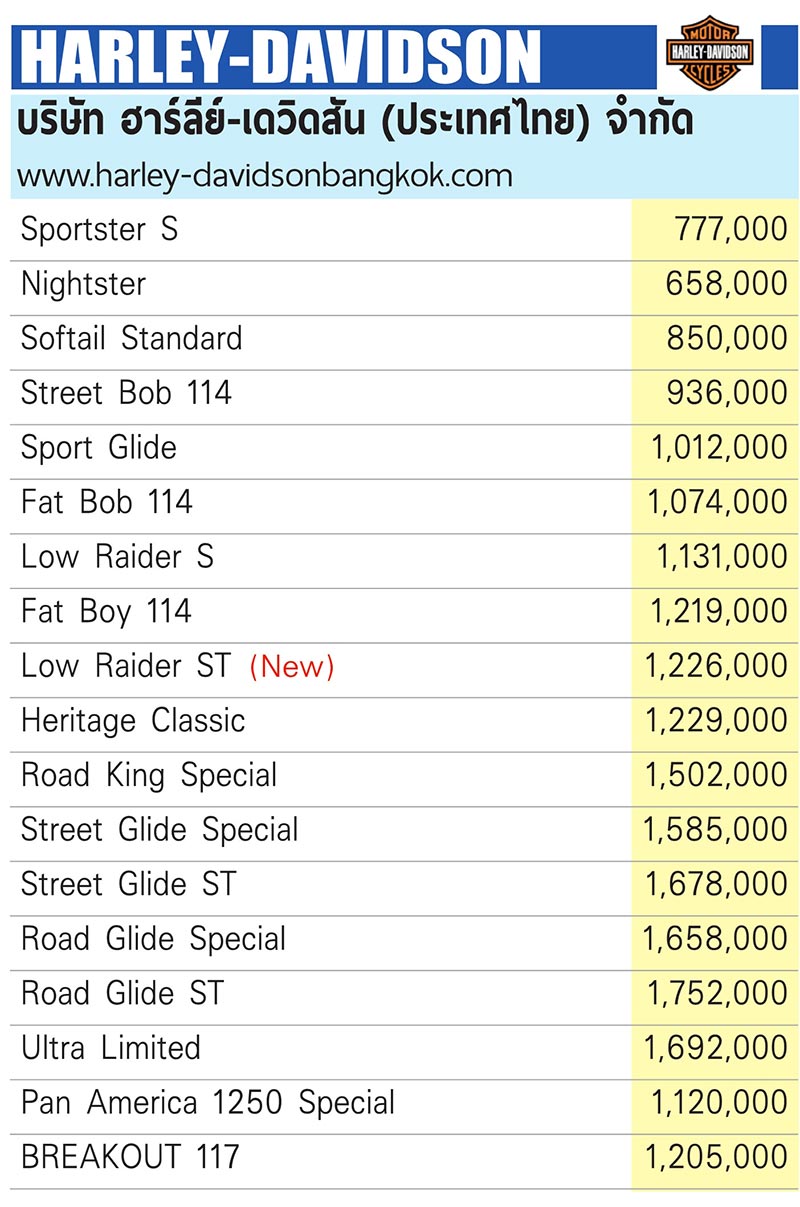This screenshot has height=1207, width=800.
Task: Click the Harley-Davidson Motor Cycles logo
Action: (709, 52)
